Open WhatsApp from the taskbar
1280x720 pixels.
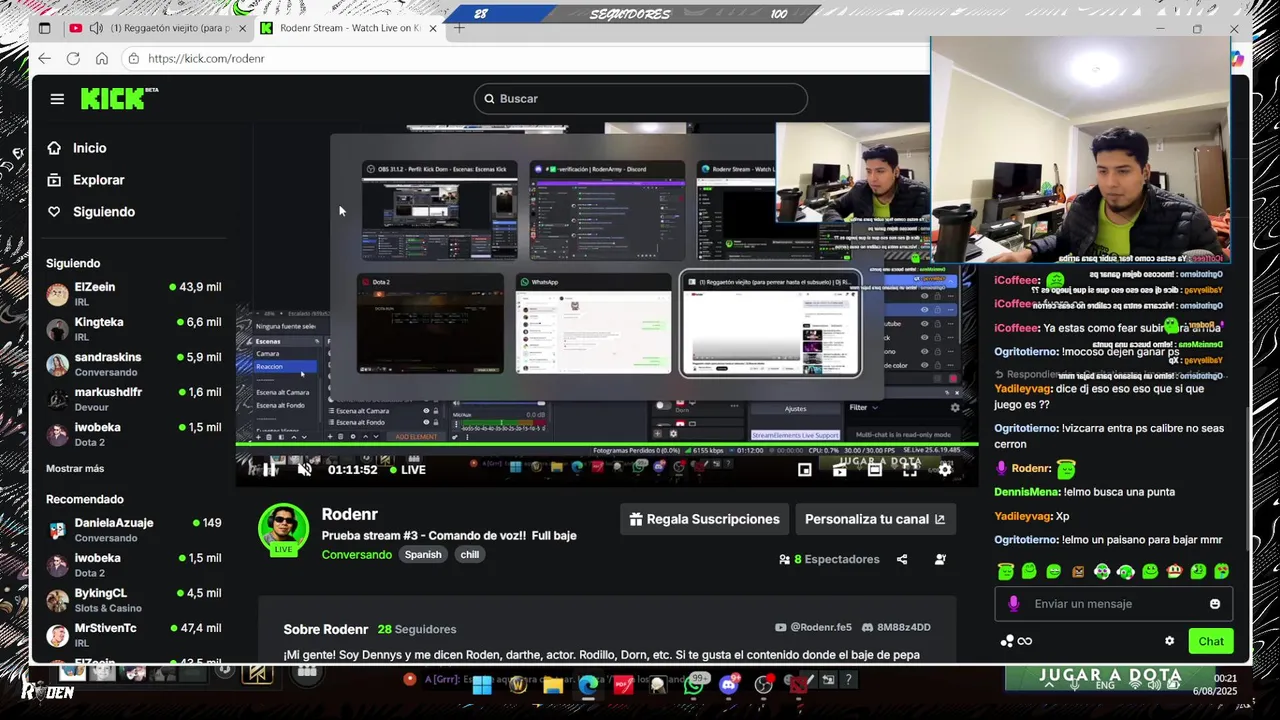(694, 685)
